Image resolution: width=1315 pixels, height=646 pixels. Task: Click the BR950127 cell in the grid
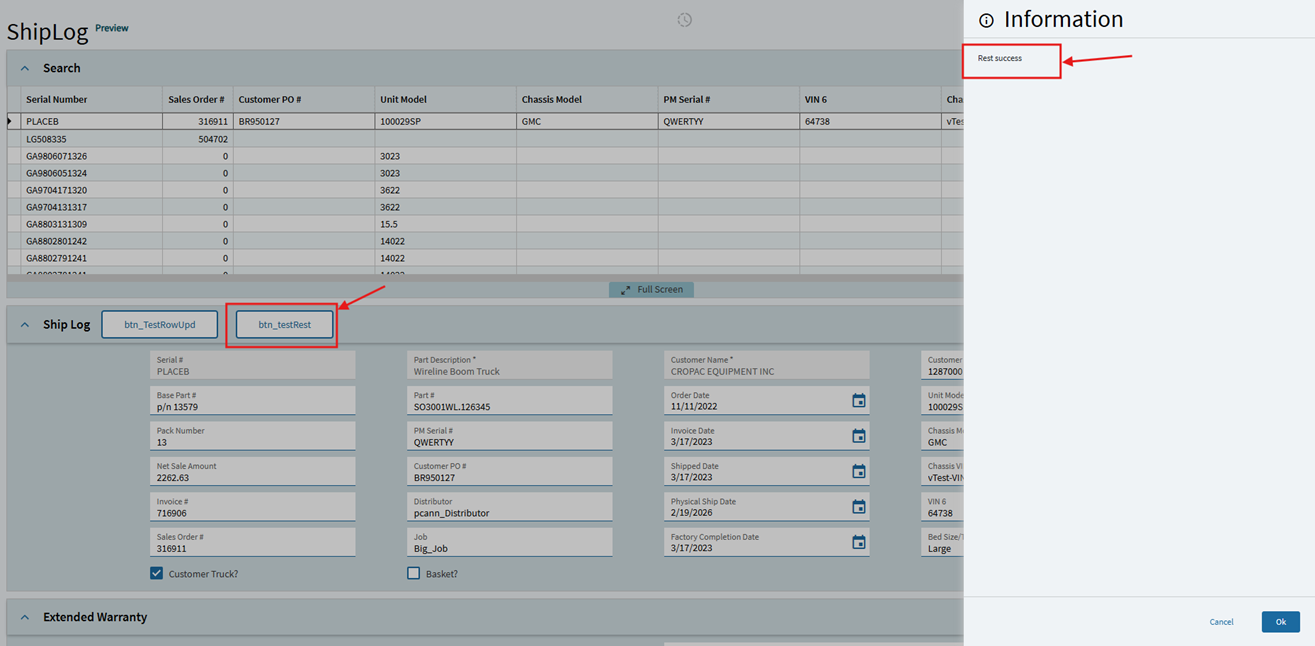303,122
